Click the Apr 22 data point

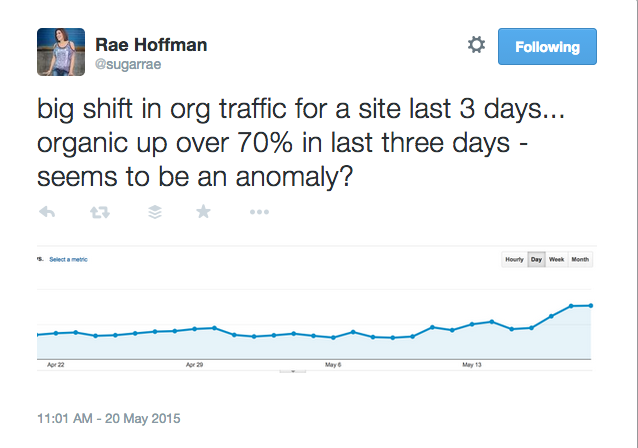56,333
